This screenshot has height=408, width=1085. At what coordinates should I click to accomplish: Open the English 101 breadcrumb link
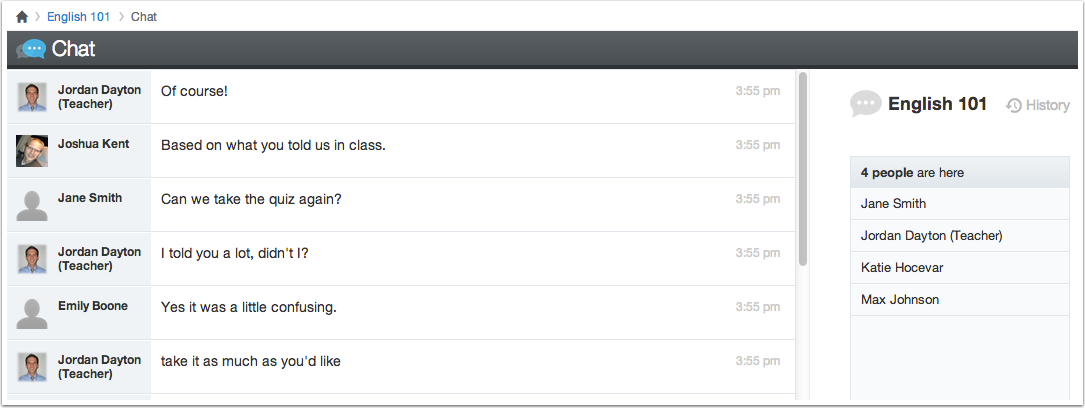(78, 17)
